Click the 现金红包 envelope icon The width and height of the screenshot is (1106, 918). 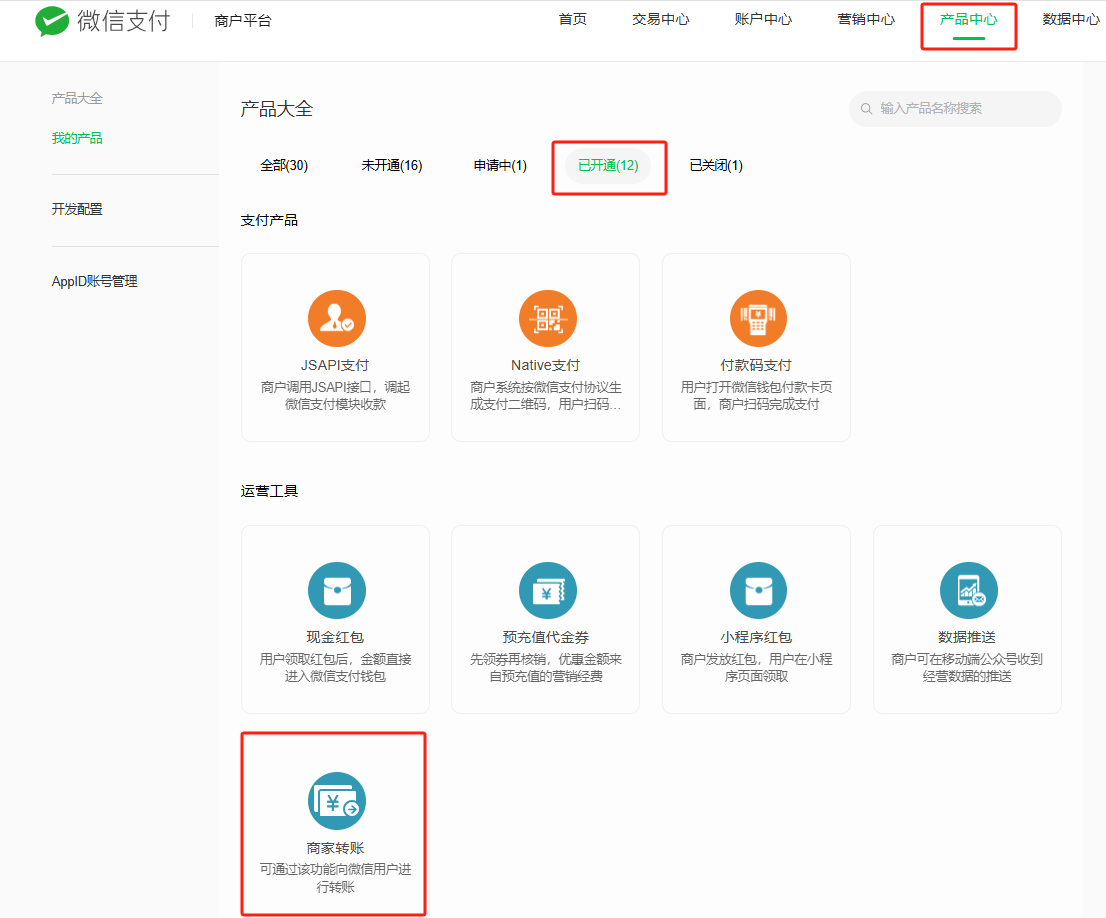click(x=336, y=591)
